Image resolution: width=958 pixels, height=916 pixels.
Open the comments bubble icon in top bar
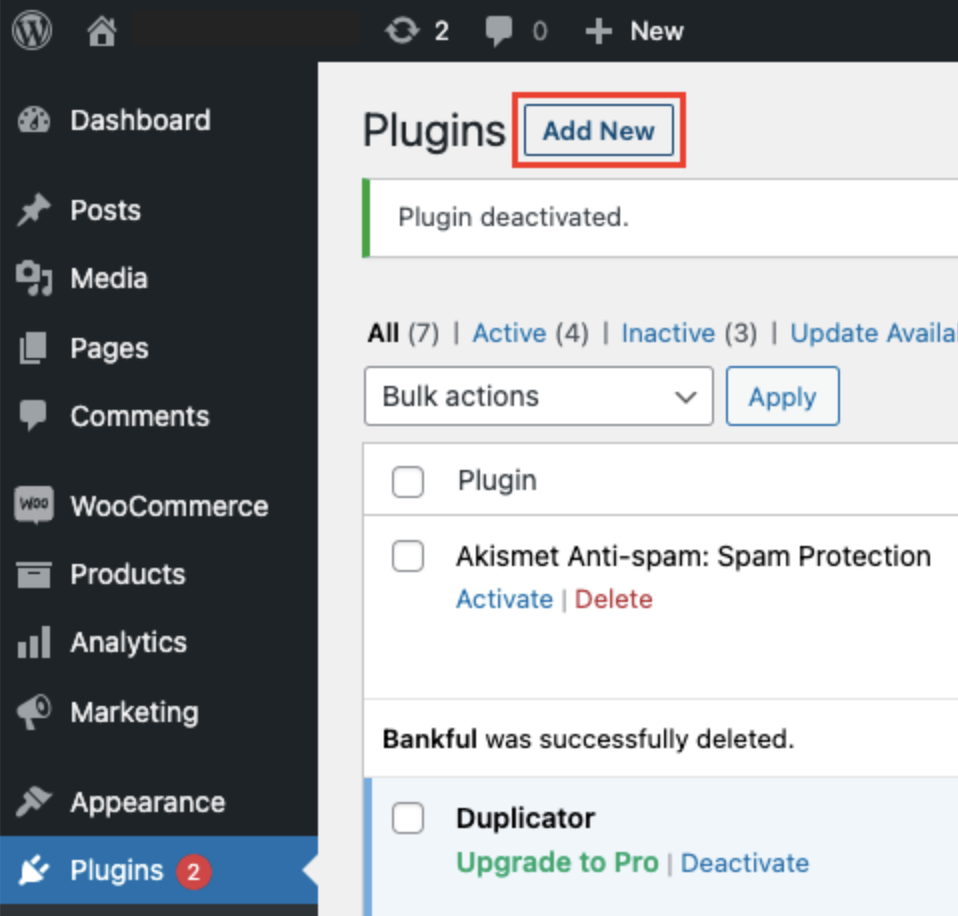500,32
